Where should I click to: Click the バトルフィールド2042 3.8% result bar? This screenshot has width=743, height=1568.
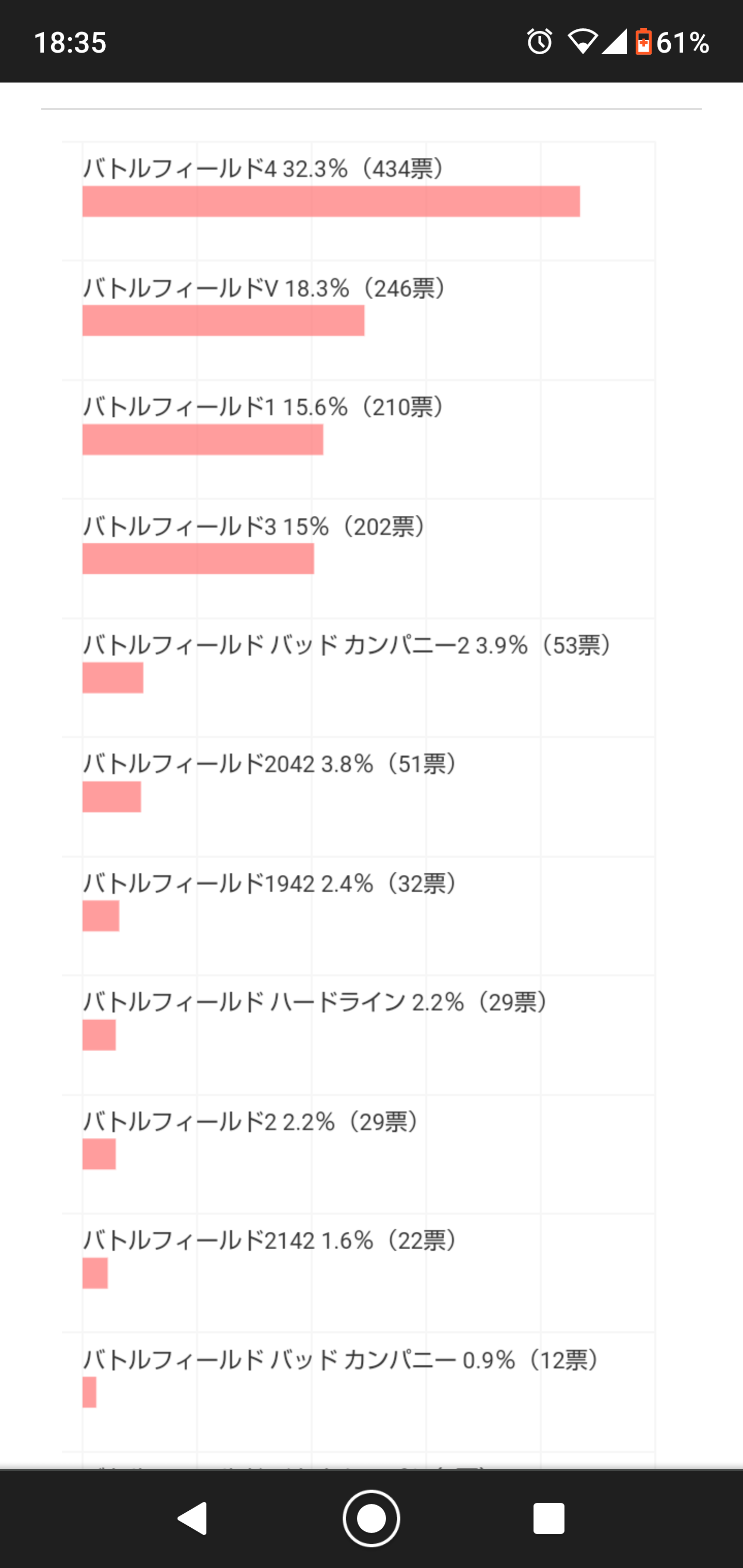(111, 797)
